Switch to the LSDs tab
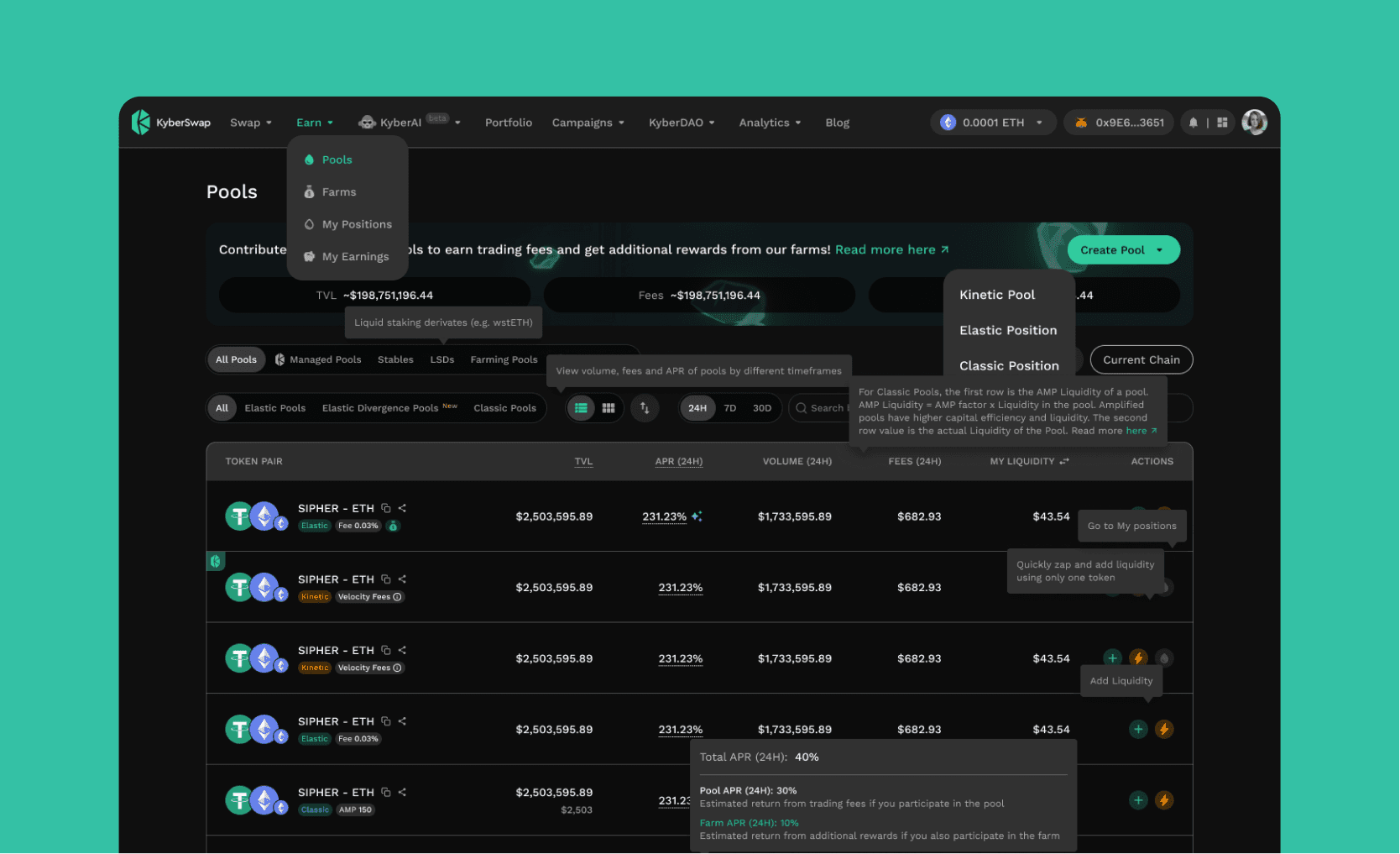This screenshot has width=1400, height=854. tap(442, 359)
